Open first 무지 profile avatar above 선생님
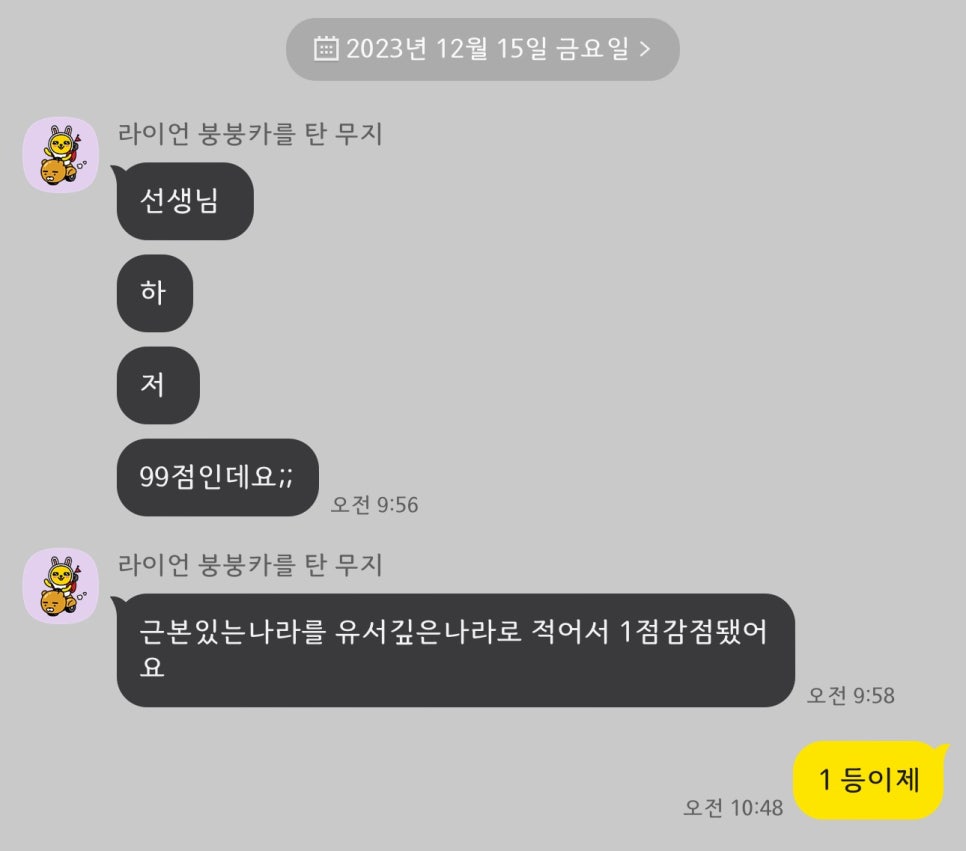The width and height of the screenshot is (966, 851). (x=60, y=155)
